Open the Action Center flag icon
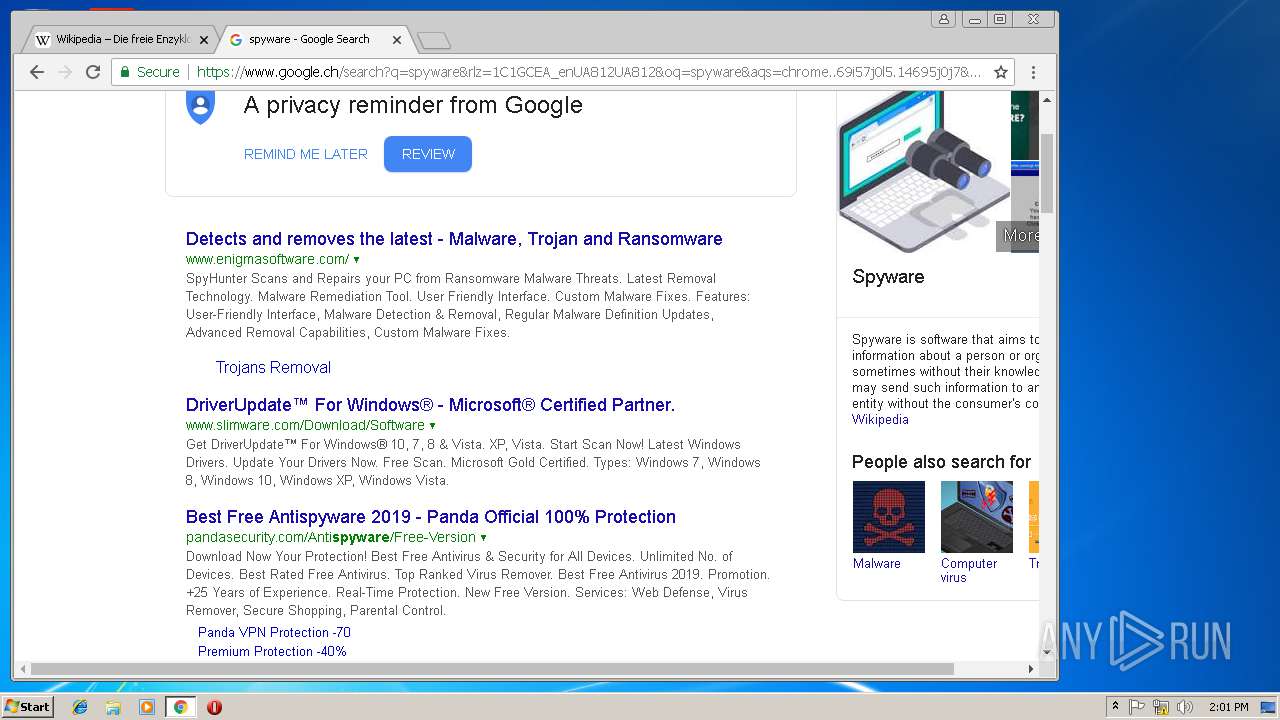Screen dimensions: 1280x720 point(1137,707)
